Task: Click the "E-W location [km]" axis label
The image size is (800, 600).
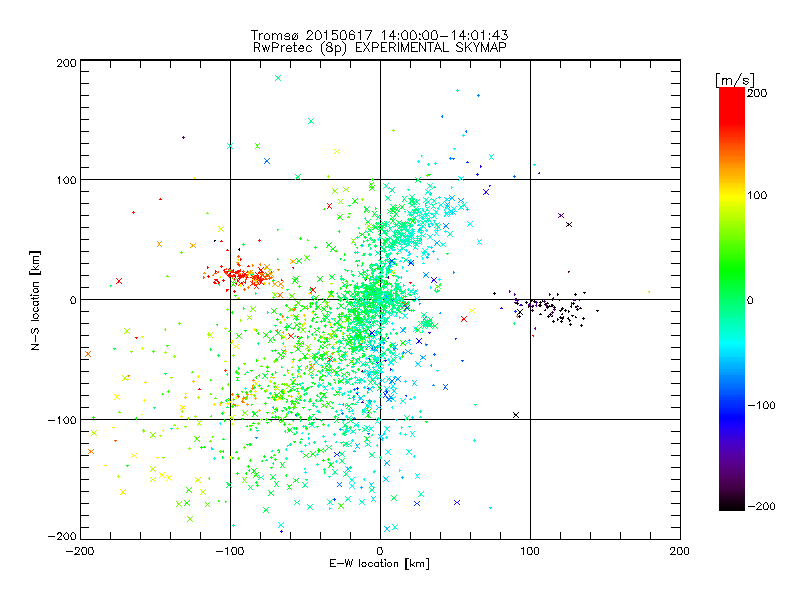Action: [x=379, y=563]
